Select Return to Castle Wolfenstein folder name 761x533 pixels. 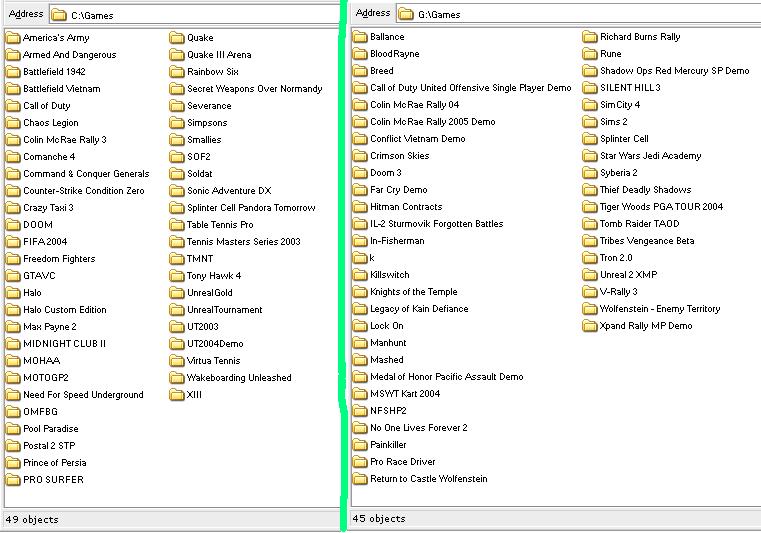coord(429,479)
